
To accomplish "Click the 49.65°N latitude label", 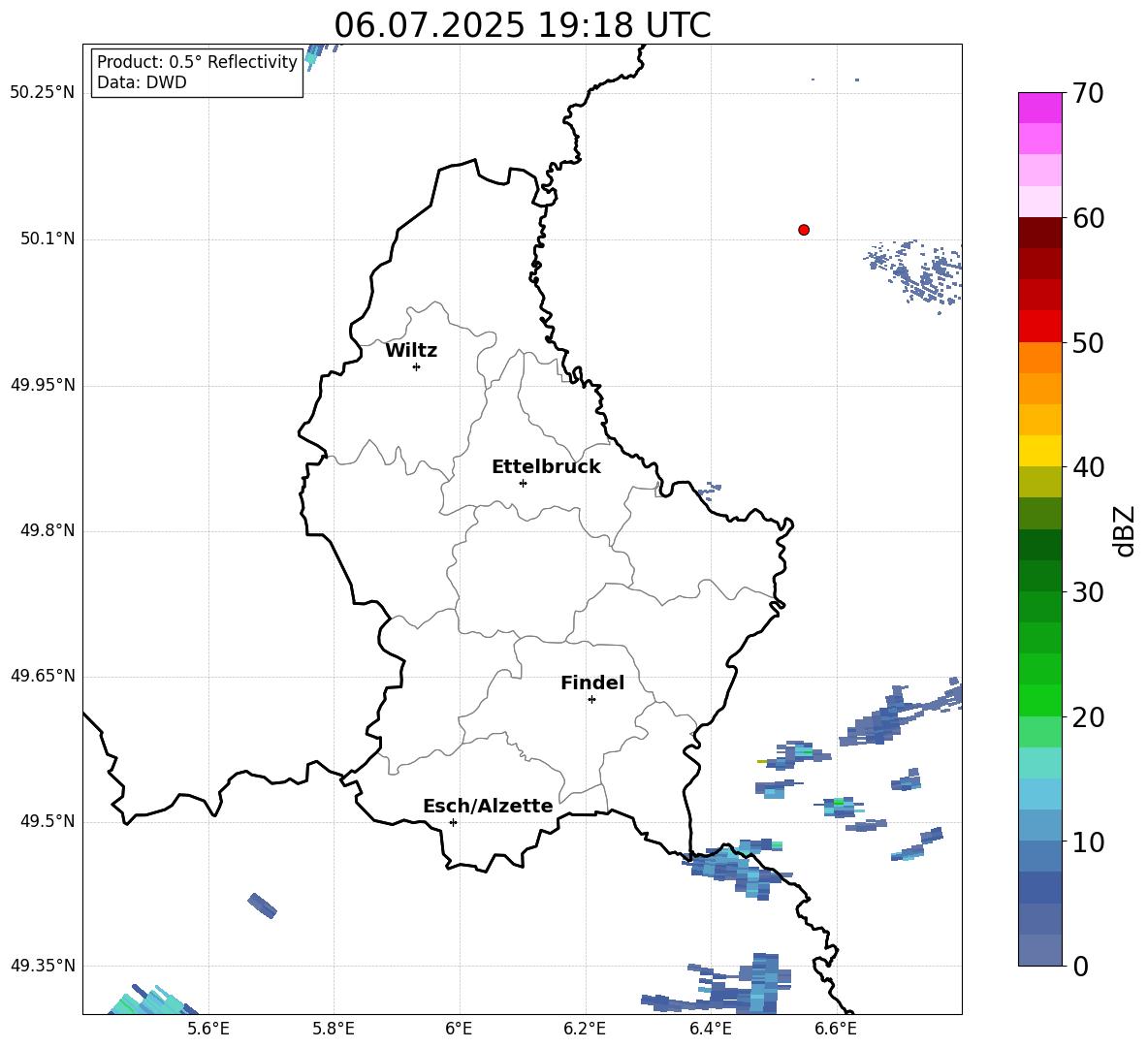I will click(x=43, y=676).
